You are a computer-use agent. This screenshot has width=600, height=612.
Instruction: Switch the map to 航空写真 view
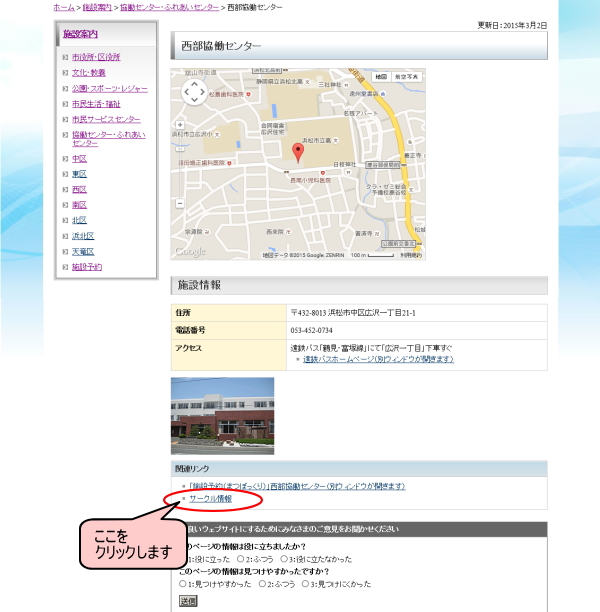406,77
